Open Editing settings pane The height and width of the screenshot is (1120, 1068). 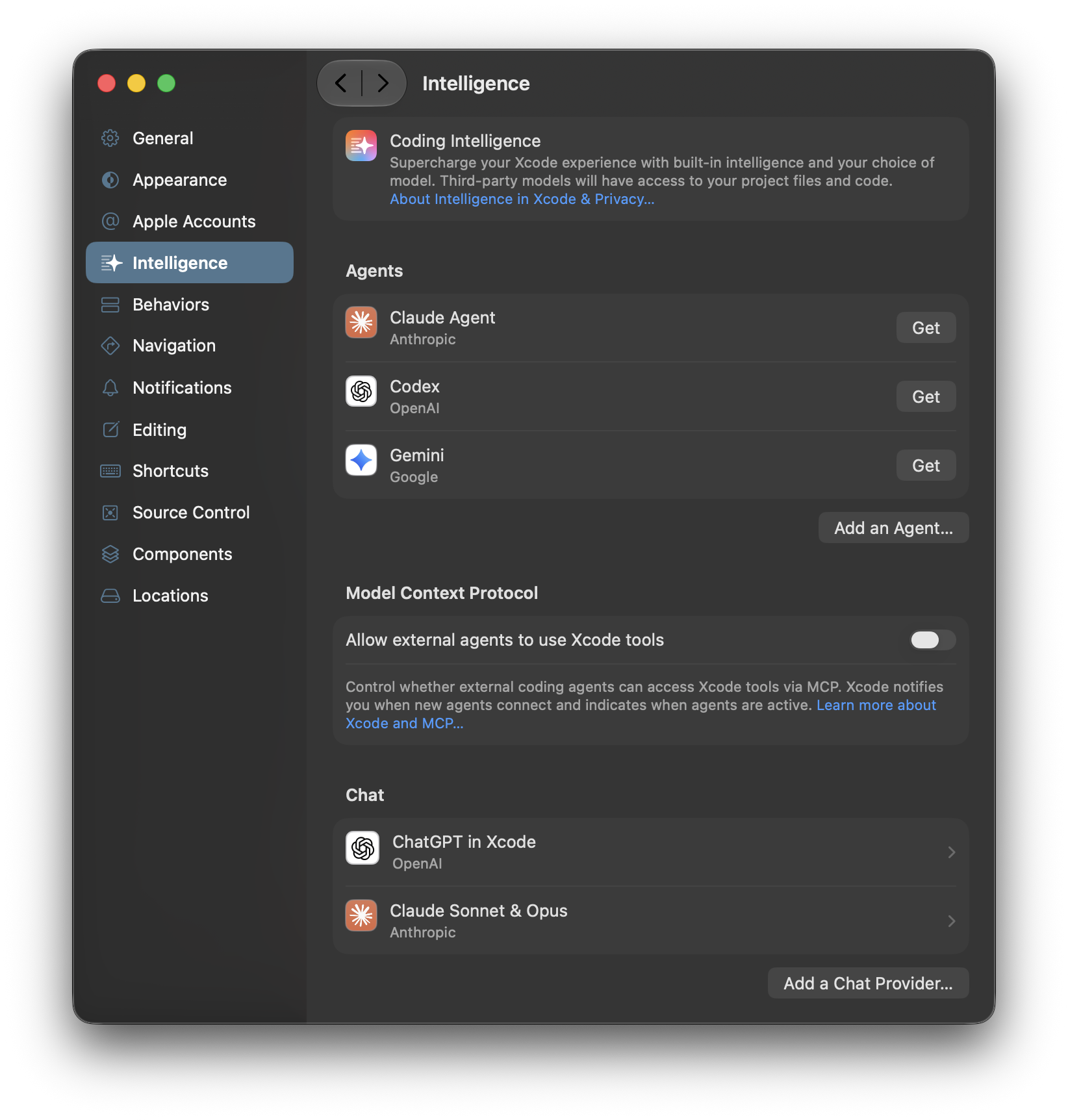pos(190,429)
